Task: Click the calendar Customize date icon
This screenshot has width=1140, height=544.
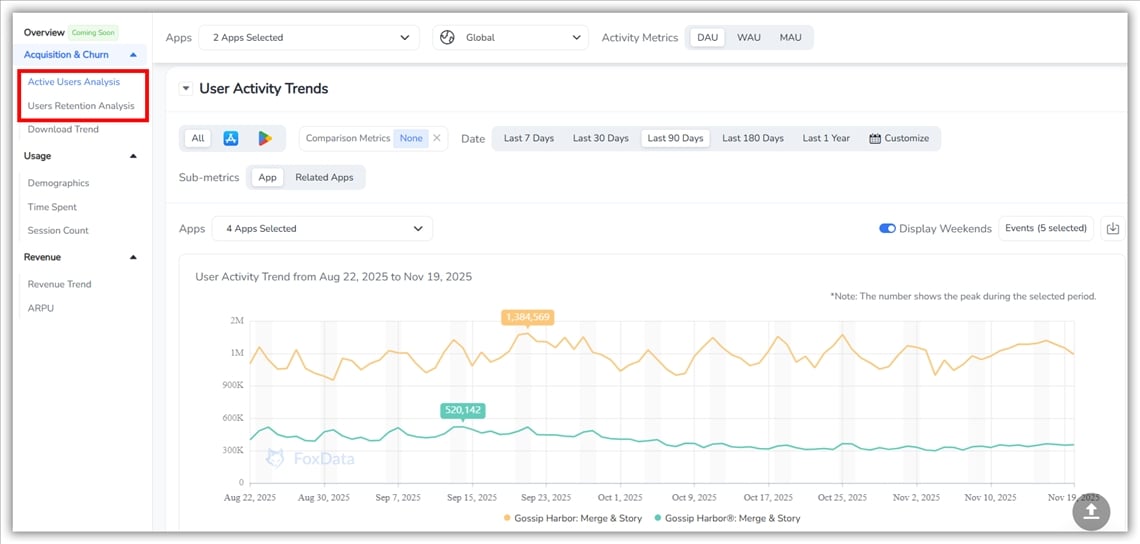Action: (x=875, y=138)
